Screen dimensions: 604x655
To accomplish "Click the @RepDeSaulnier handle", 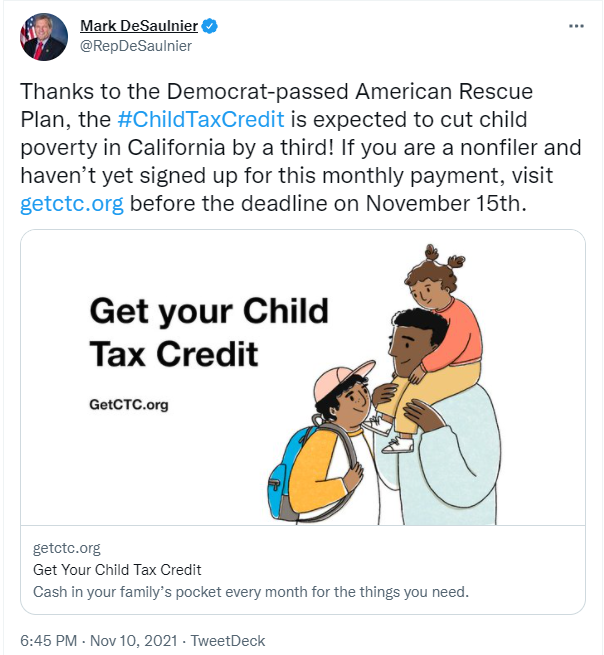I will point(136,46).
